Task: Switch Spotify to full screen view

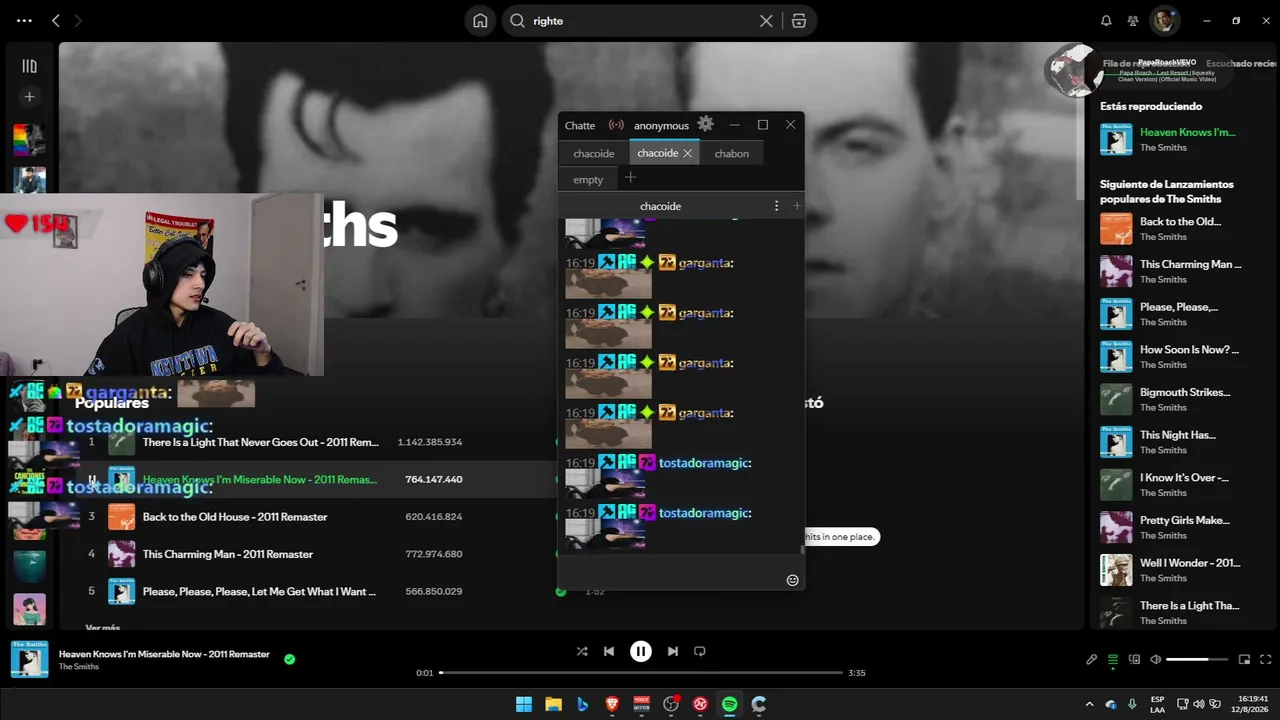Action: pyautogui.click(x=1266, y=660)
